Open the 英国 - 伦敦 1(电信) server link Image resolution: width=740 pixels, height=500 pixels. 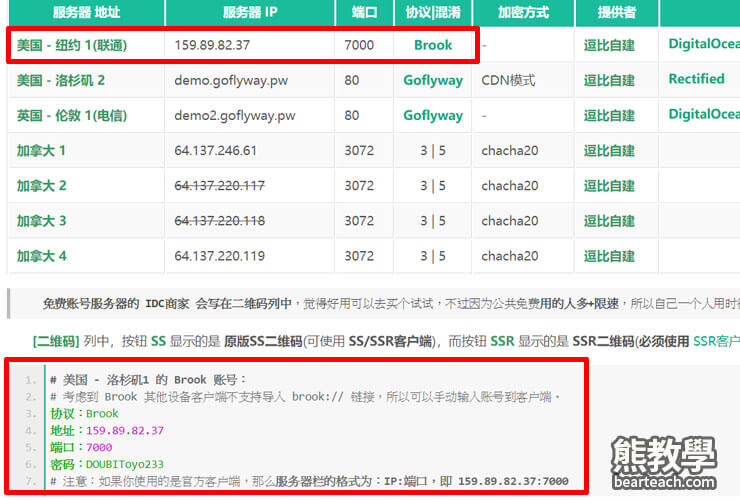click(72, 116)
